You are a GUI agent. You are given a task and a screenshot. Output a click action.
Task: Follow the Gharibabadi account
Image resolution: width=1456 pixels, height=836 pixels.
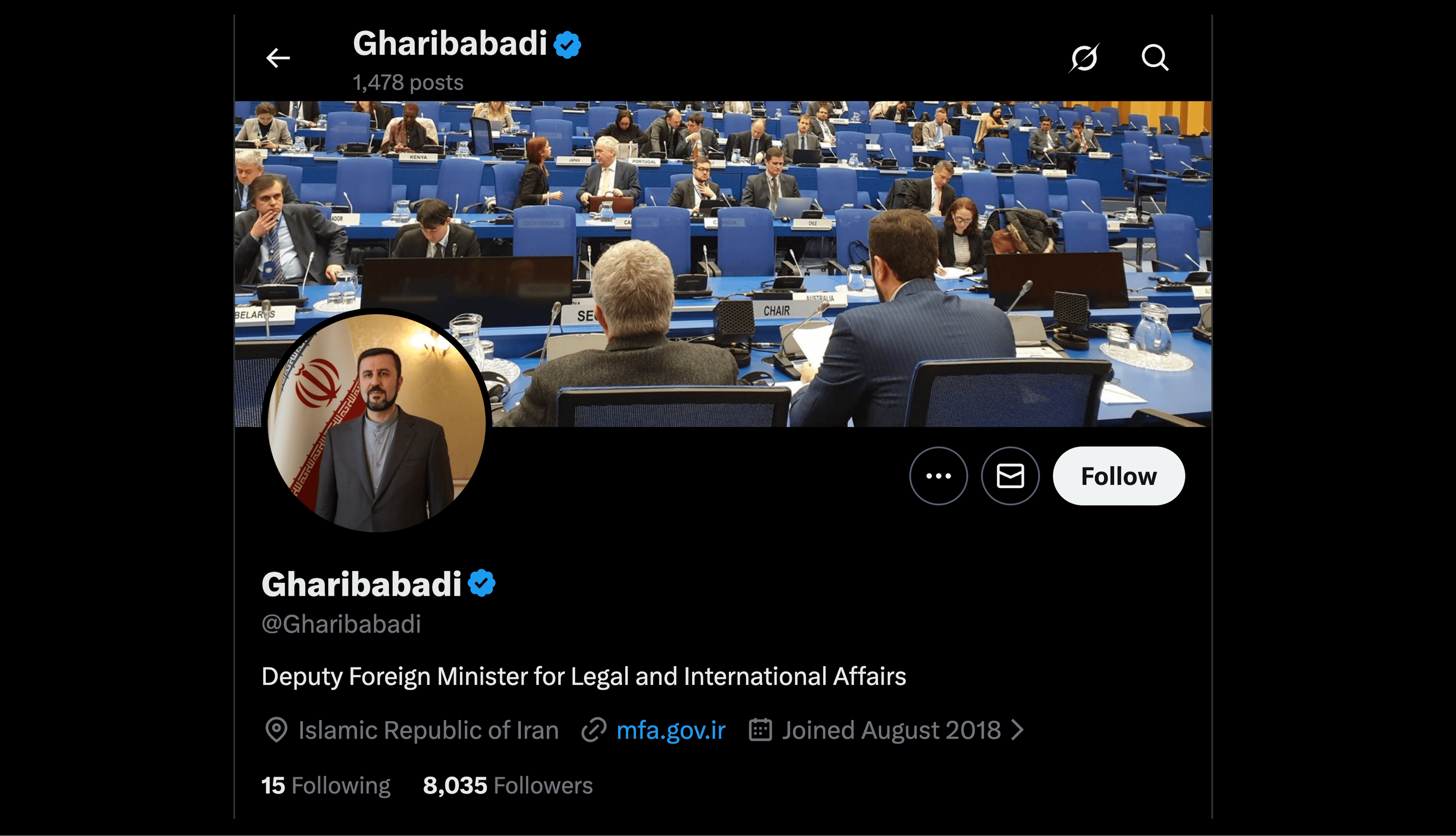coord(1119,476)
